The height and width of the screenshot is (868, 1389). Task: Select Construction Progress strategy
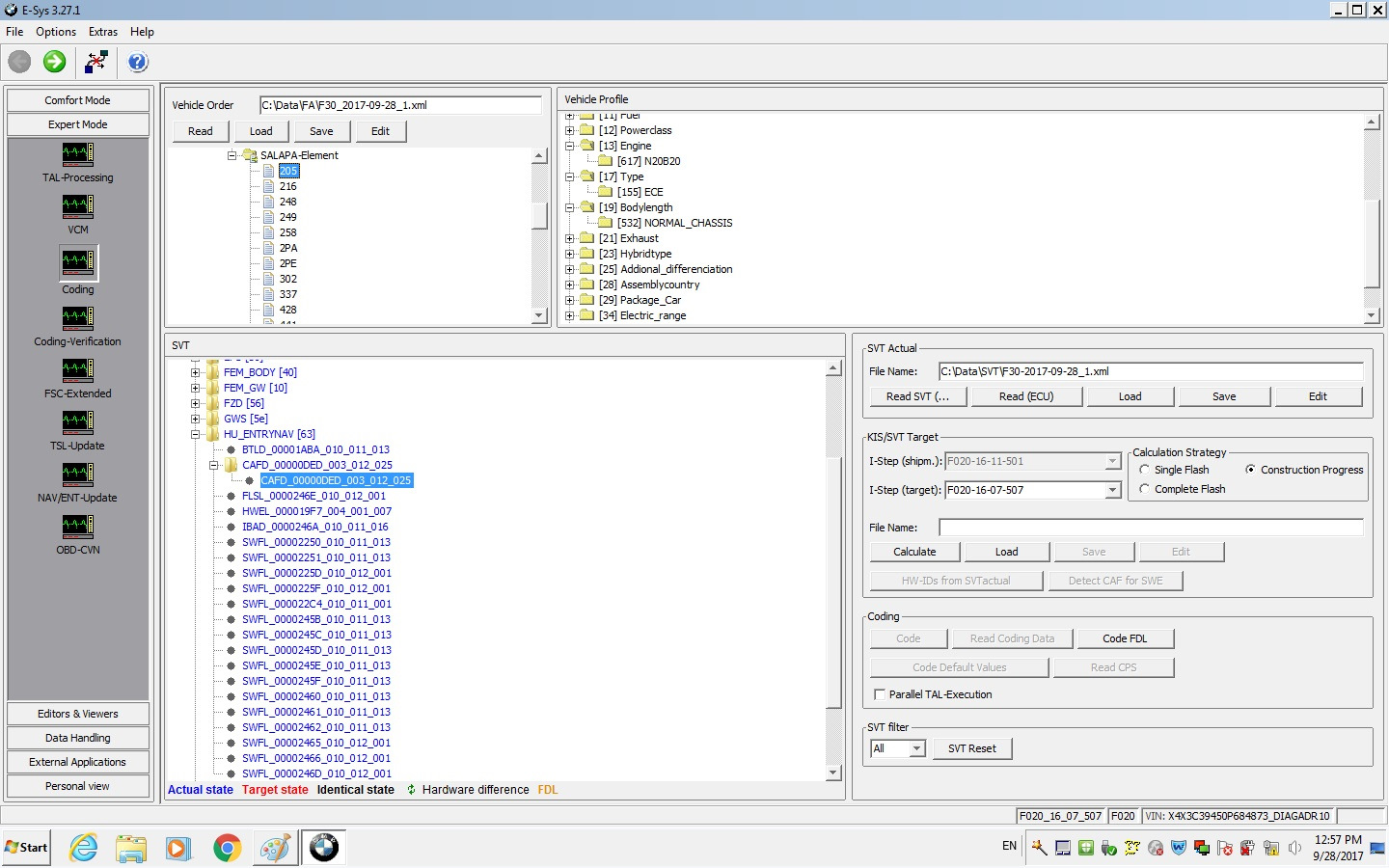coord(1250,470)
